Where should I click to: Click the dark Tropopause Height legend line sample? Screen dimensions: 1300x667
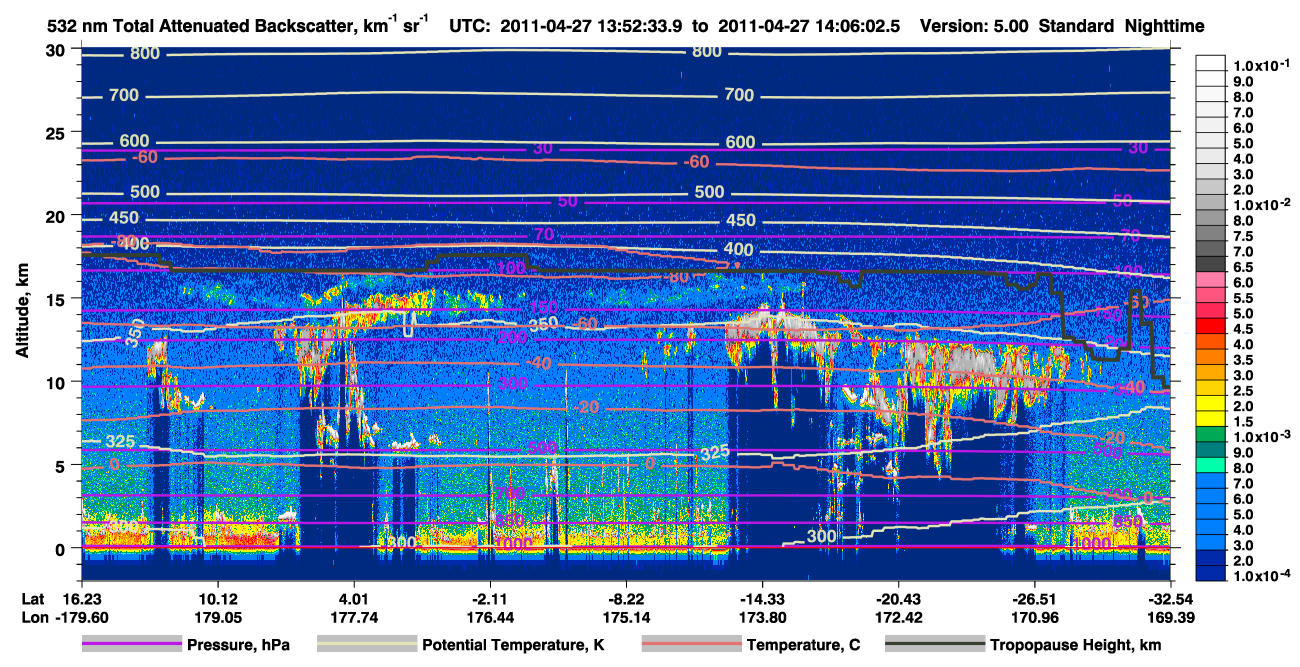point(933,645)
